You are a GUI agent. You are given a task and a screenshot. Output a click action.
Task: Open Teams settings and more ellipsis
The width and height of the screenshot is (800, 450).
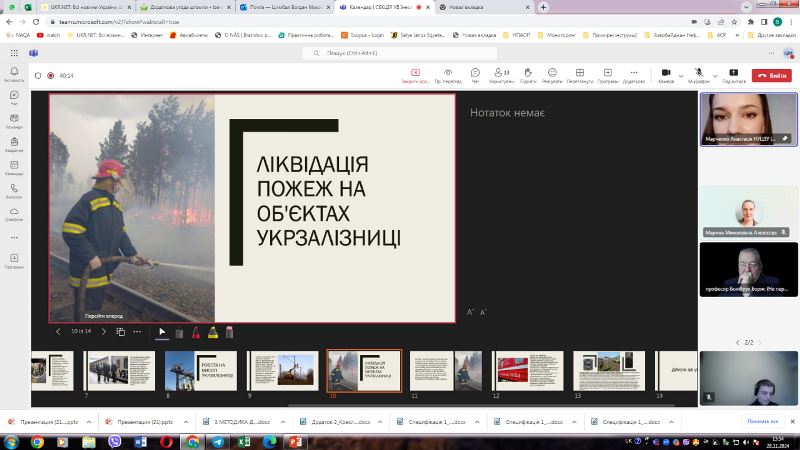771,53
